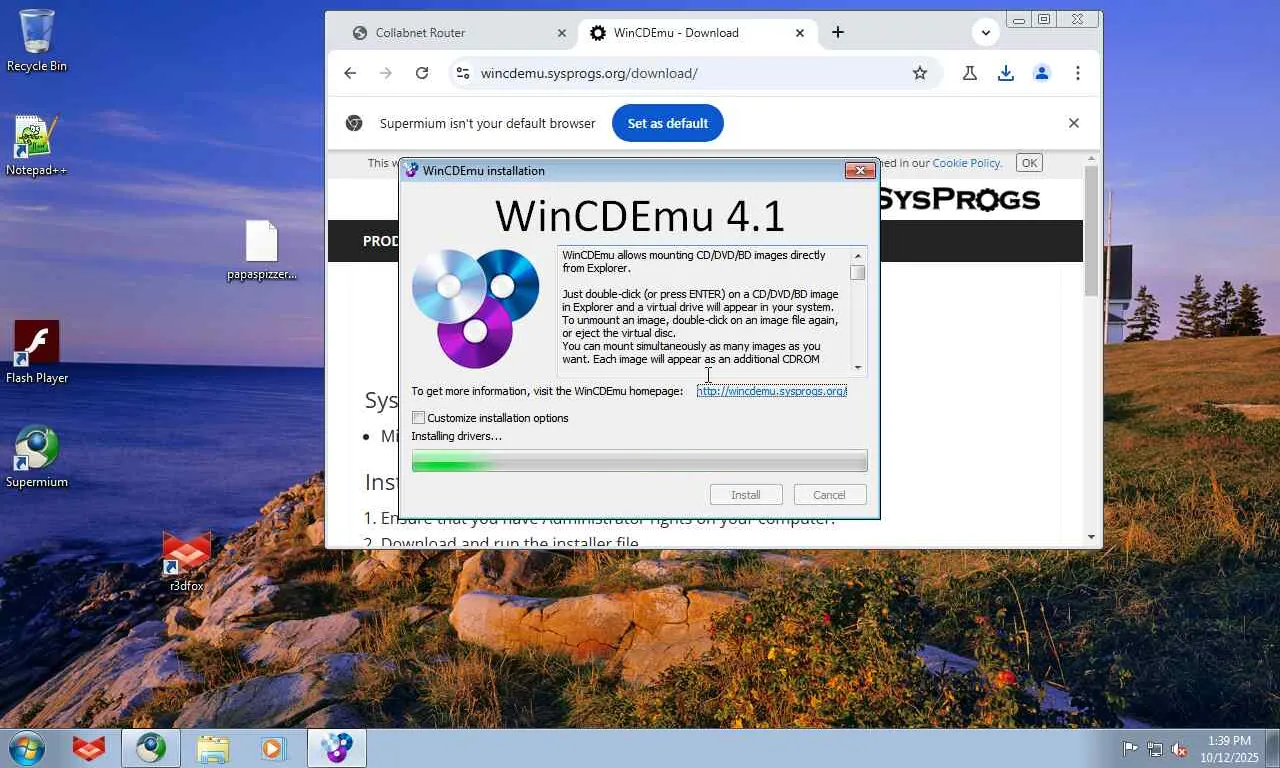Click the muted volume tray icon
1280x768 pixels.
tap(1179, 748)
